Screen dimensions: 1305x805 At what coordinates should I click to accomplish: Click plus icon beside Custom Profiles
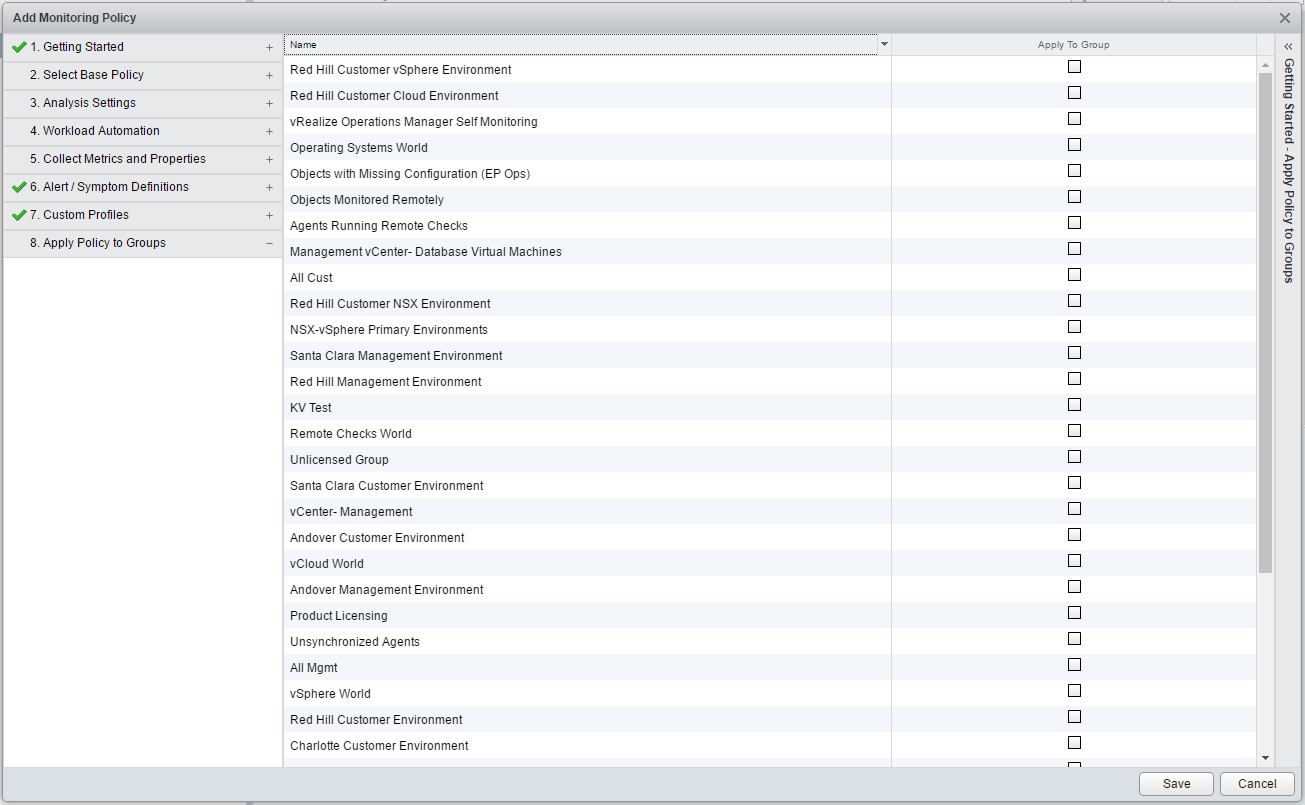click(269, 215)
